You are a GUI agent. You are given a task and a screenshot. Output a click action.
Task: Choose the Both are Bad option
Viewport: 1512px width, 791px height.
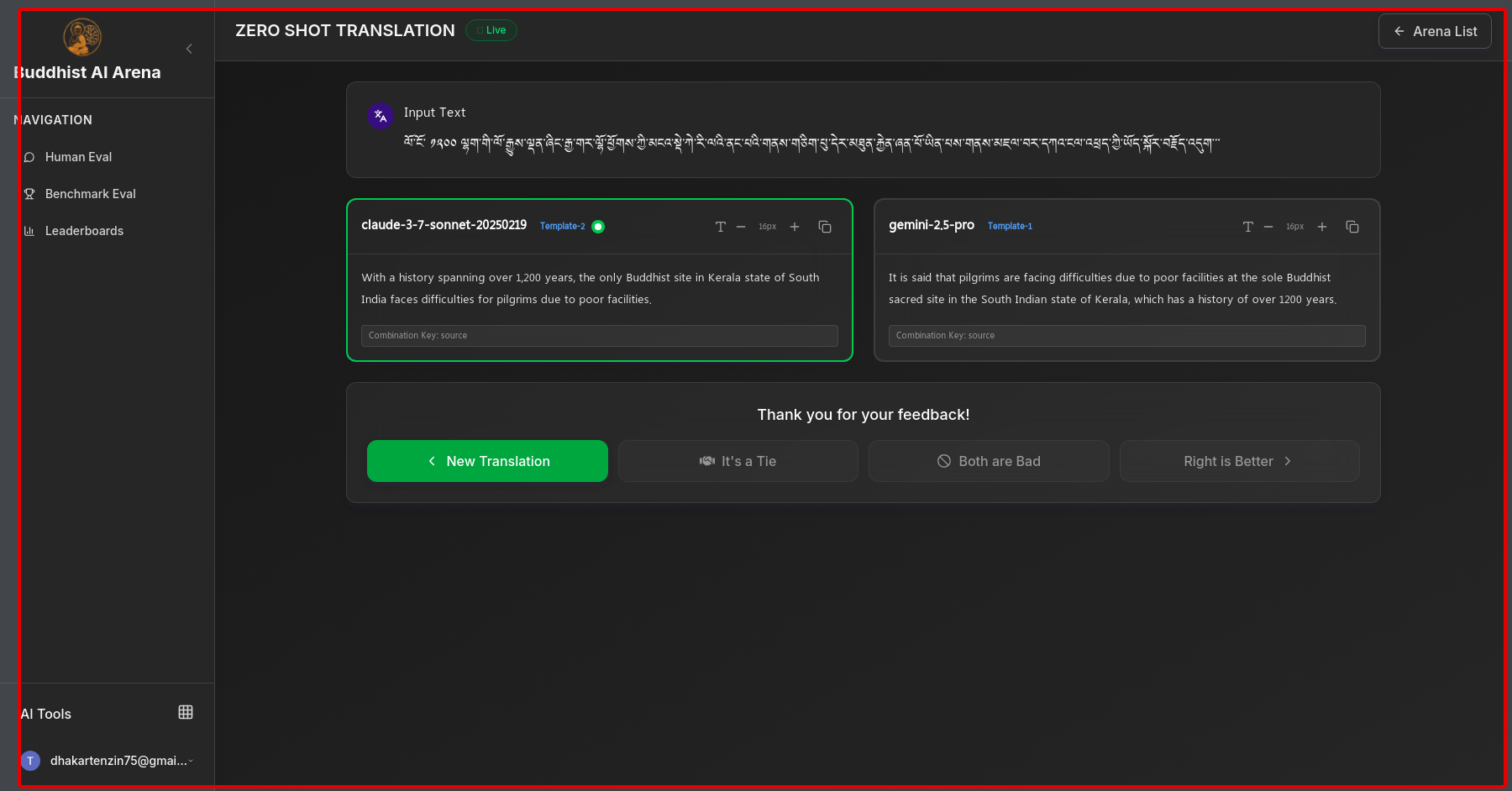point(989,461)
